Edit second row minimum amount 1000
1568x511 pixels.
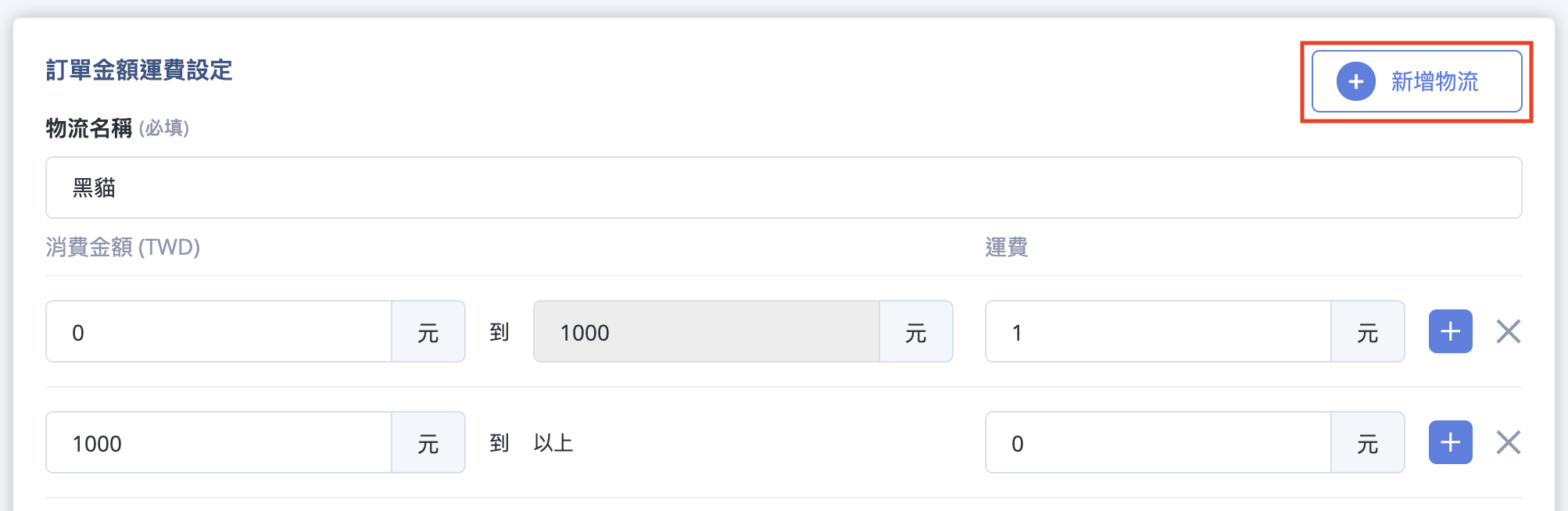pyautogui.click(x=219, y=442)
